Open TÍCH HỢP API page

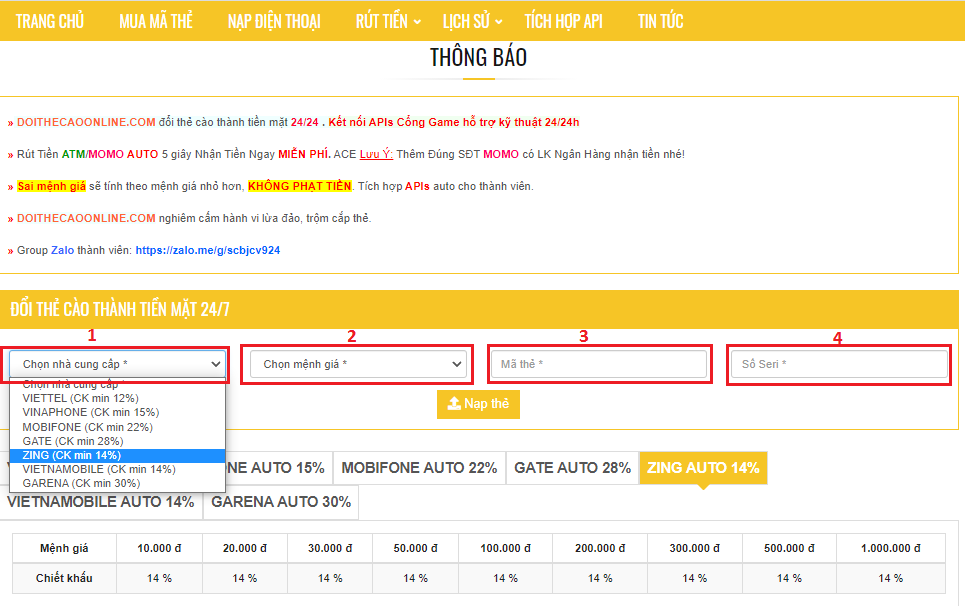[563, 21]
